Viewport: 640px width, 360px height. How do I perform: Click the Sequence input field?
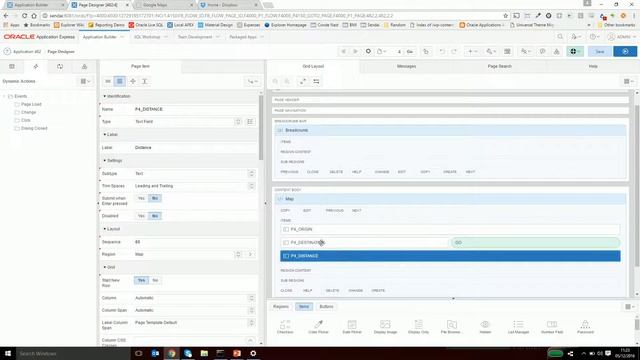[x=194, y=242]
